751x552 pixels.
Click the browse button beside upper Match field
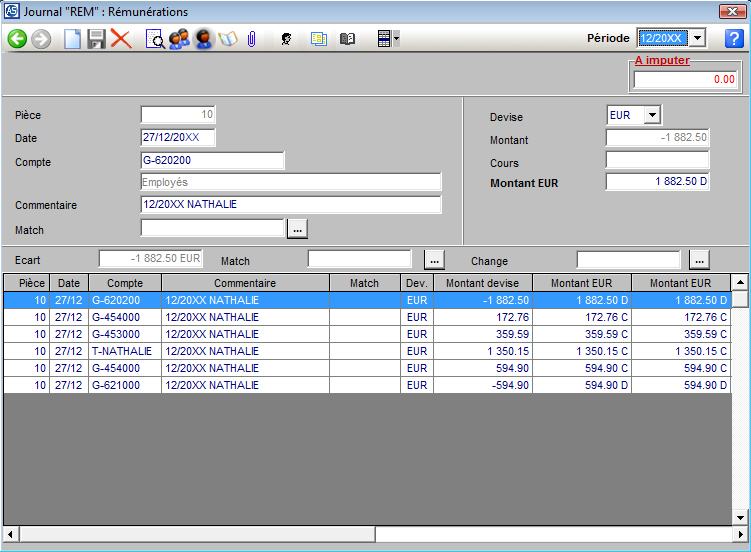(x=297, y=230)
